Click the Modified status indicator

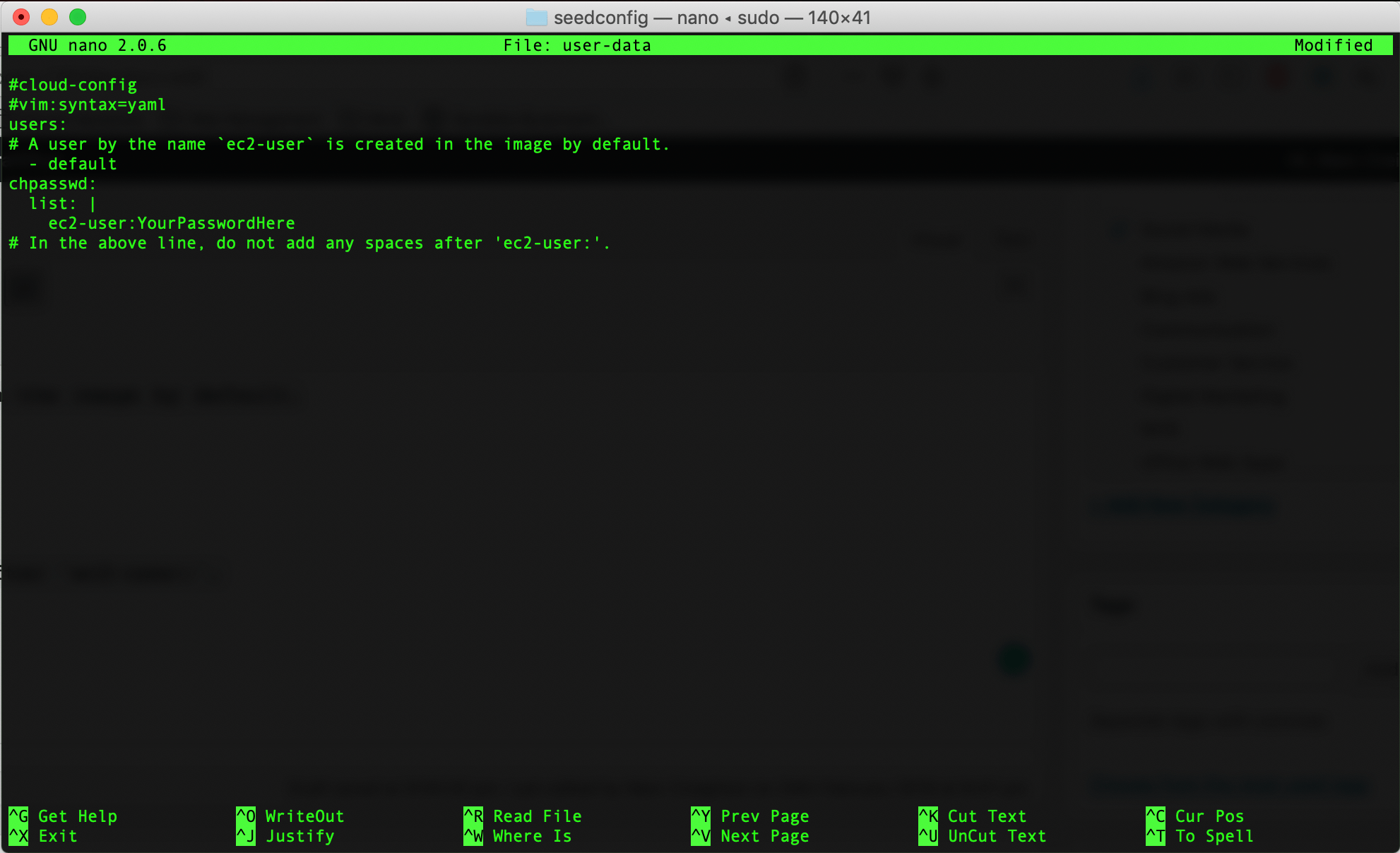click(x=1333, y=45)
